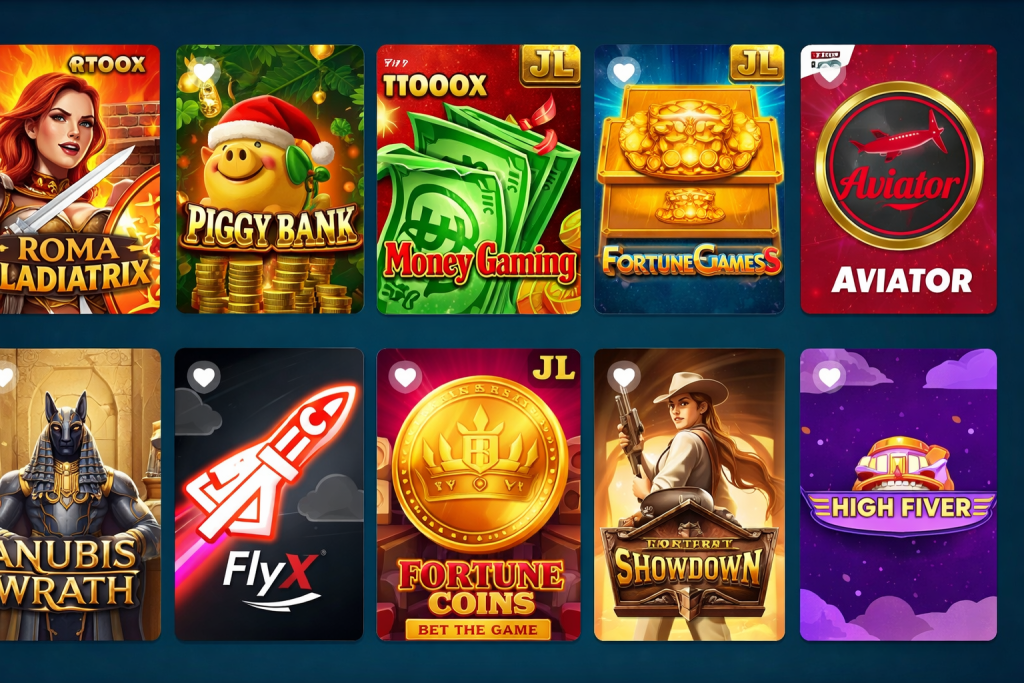Toggle the heart on Fortune Games card
Viewport: 1024px width, 683px height.
[624, 72]
